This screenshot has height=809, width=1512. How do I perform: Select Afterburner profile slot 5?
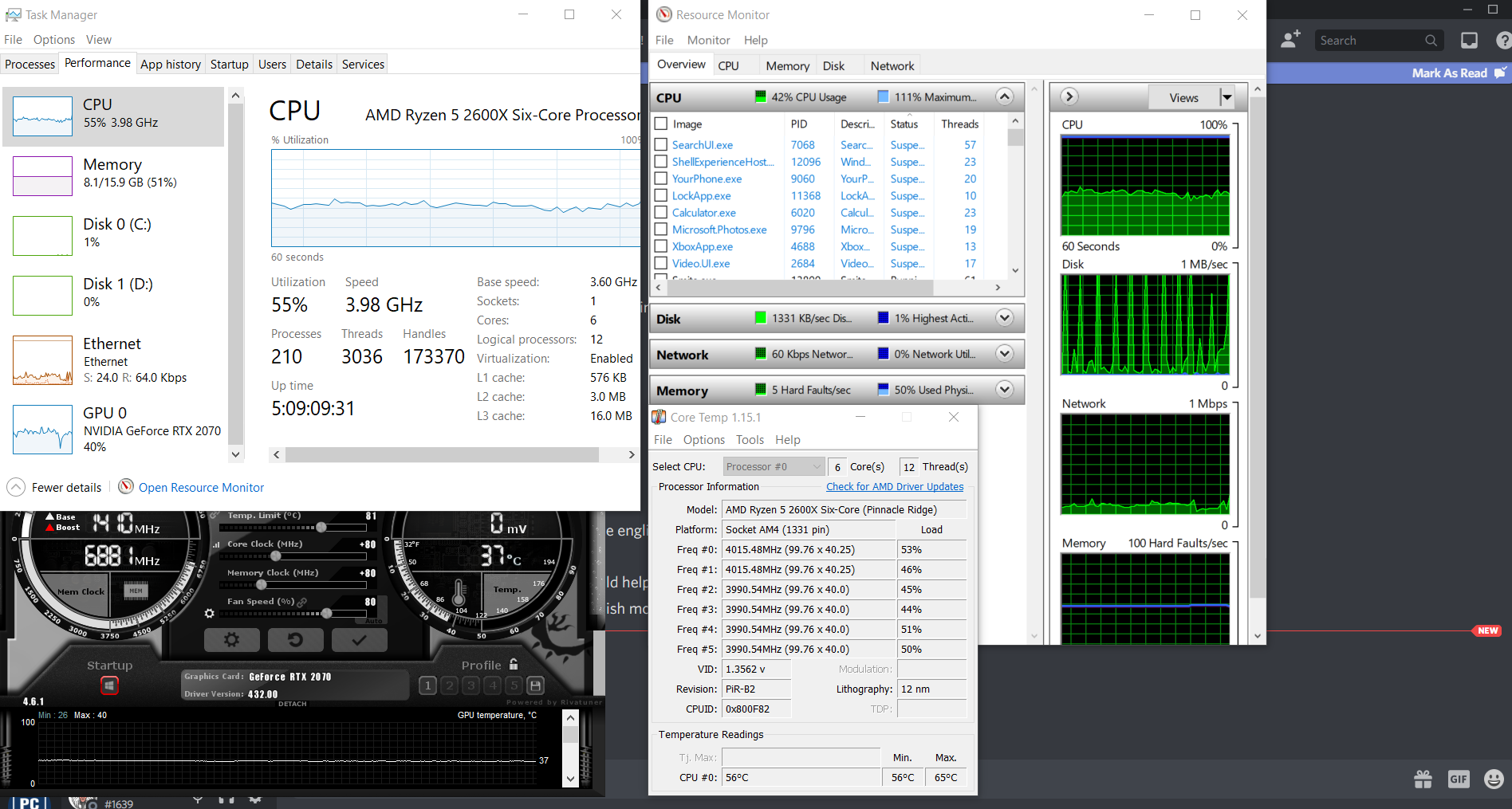(x=514, y=685)
